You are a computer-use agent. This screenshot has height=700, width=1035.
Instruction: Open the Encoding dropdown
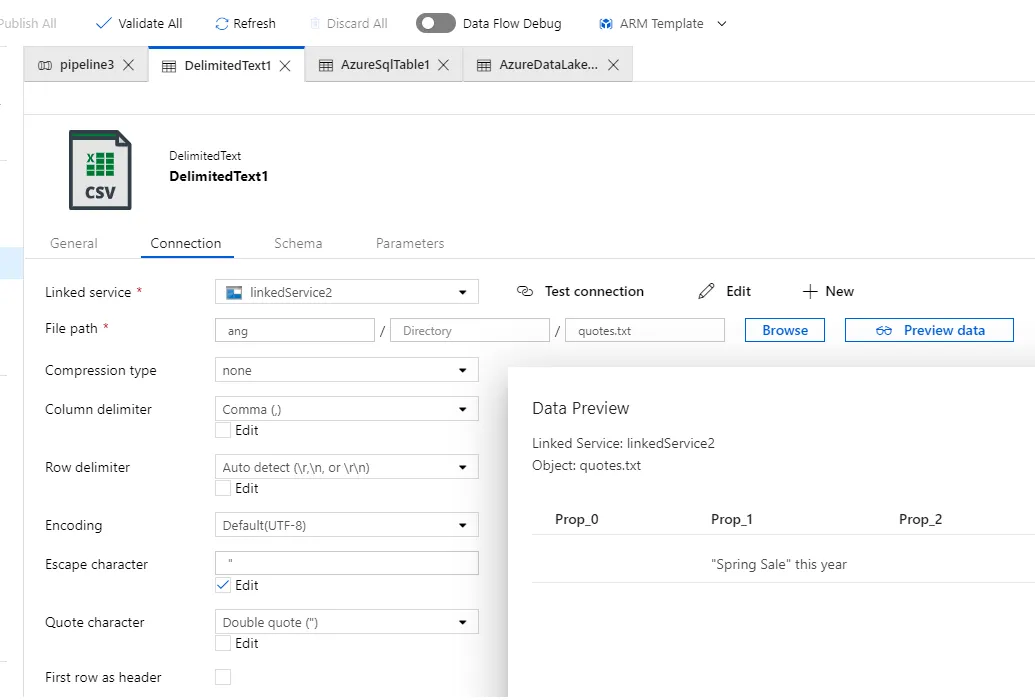346,525
